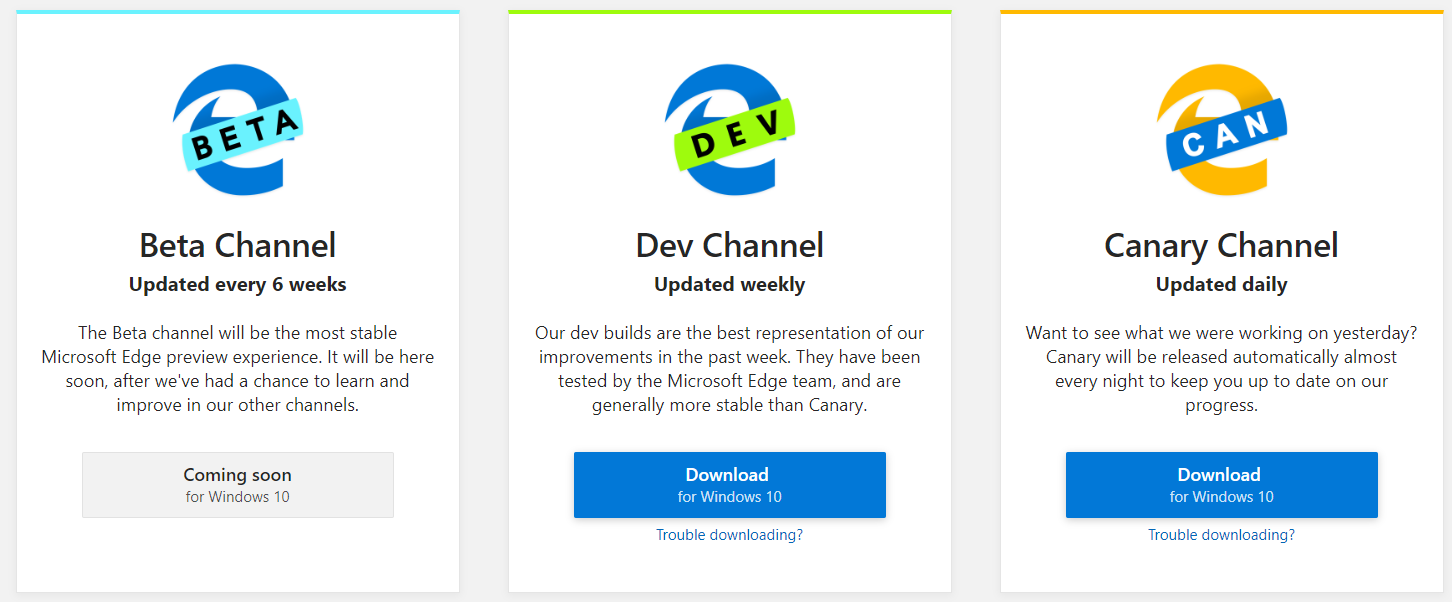
Task: Click the Canary description paragraph
Action: (1221, 369)
